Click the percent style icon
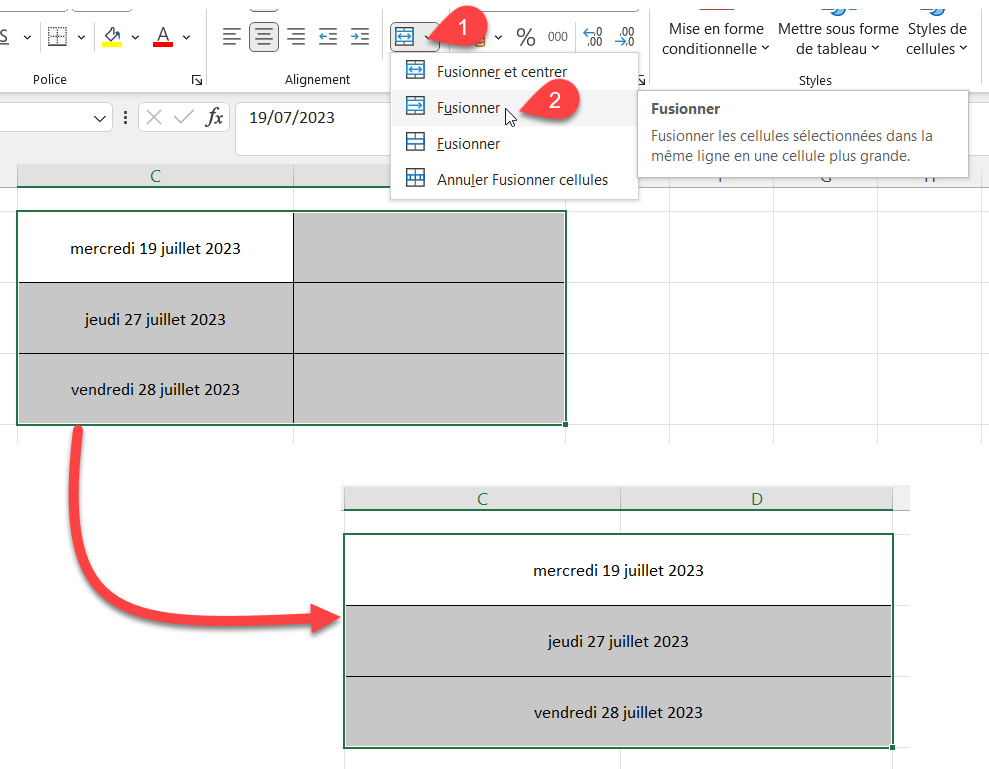 coord(526,37)
